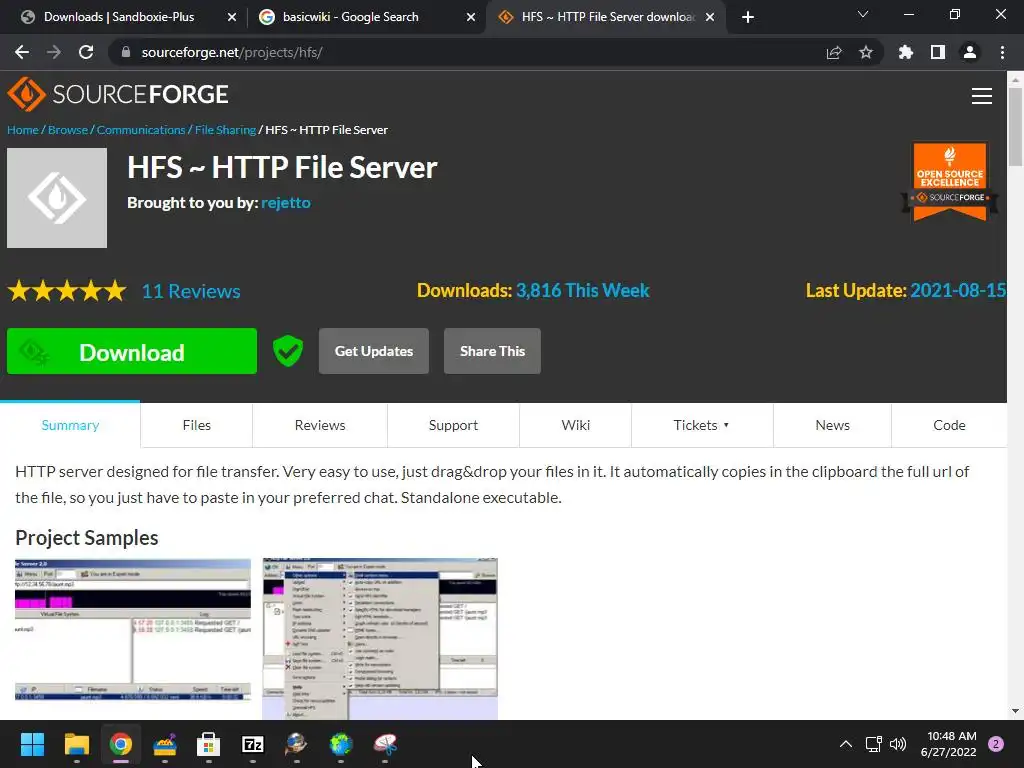This screenshot has width=1024, height=768.
Task: Switch to the basicwiki Google Search tab
Action: (351, 17)
